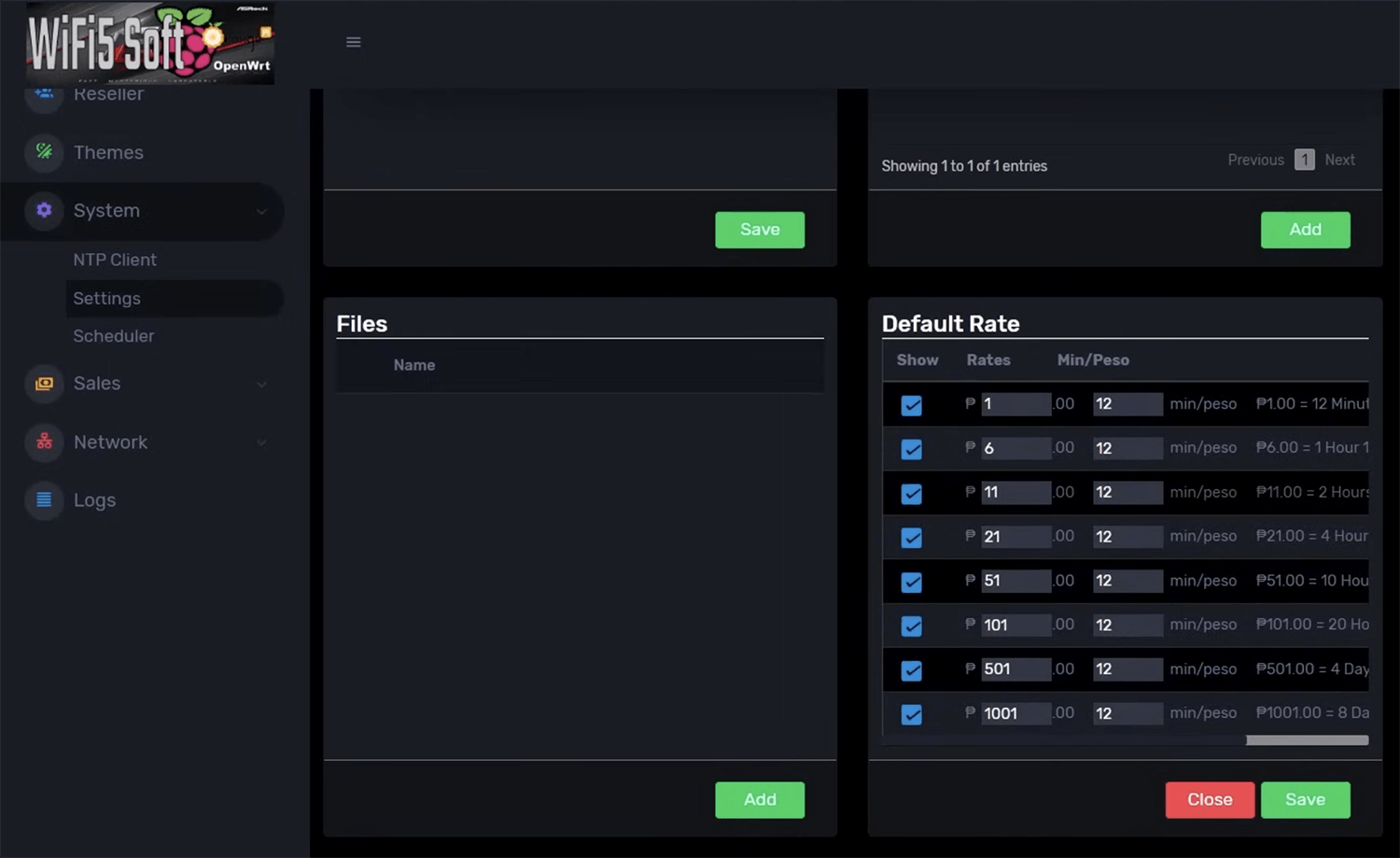Open the Scheduler submenu item
Screen dimensions: 1400x858
114,336
